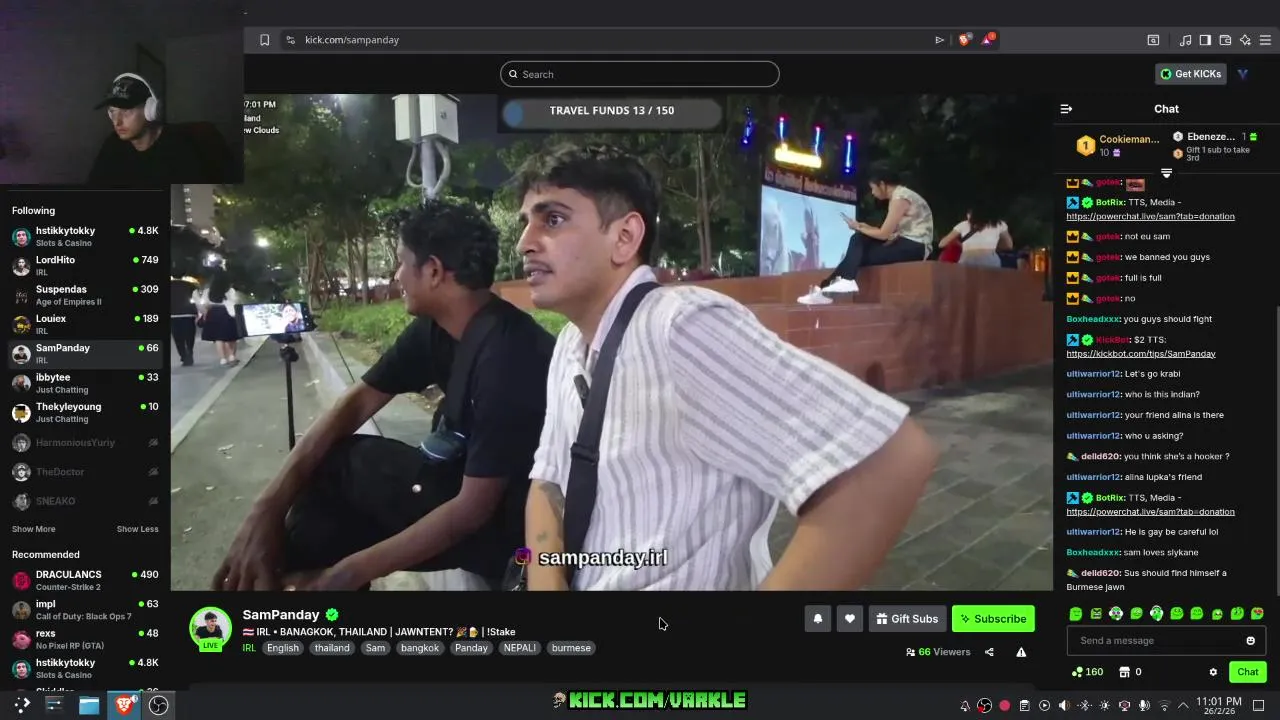The image size is (1280, 720).
Task: Open chat settings gear
Action: pyautogui.click(x=1213, y=672)
